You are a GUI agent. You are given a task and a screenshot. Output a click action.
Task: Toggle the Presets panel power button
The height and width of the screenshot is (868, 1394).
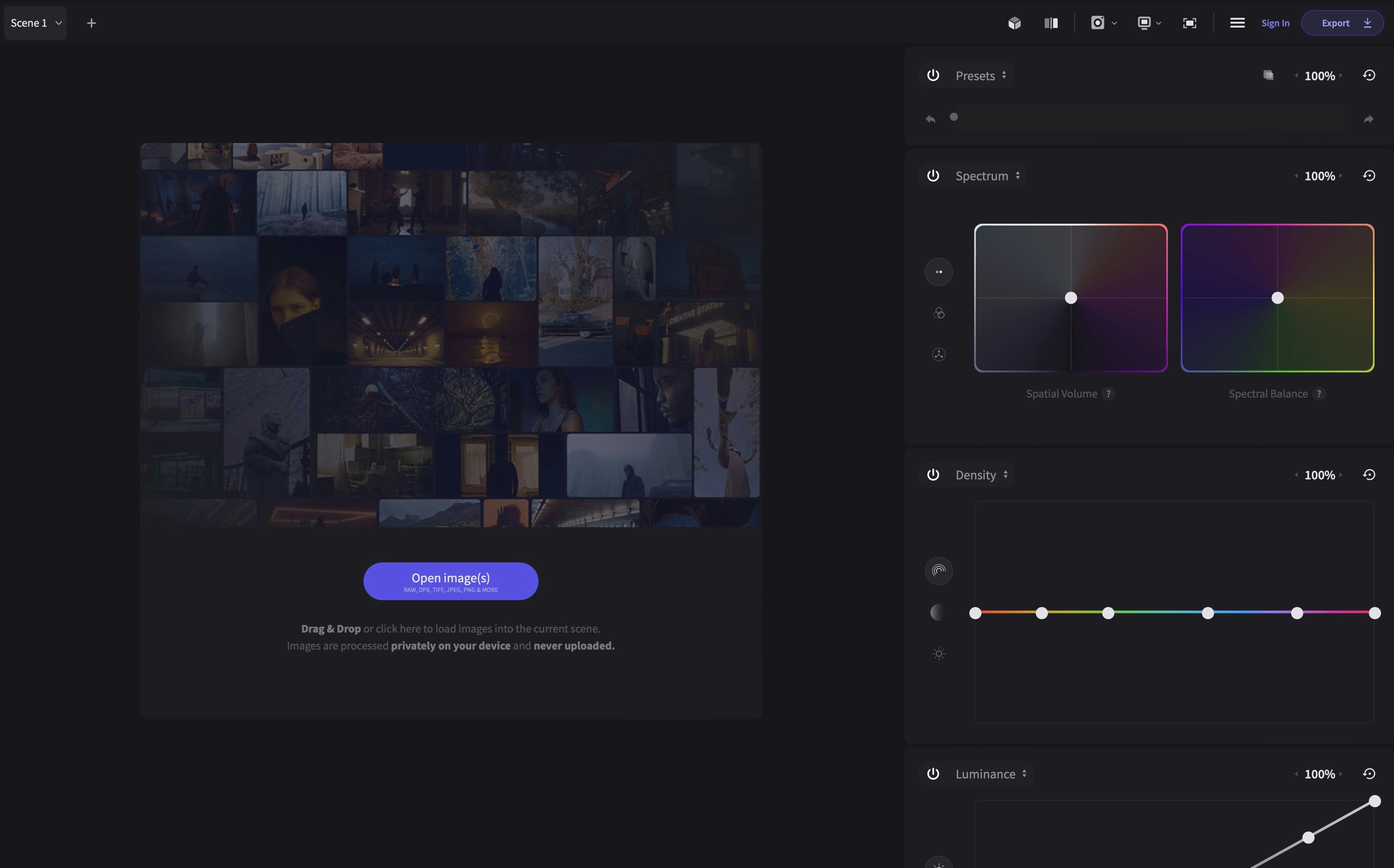click(933, 75)
